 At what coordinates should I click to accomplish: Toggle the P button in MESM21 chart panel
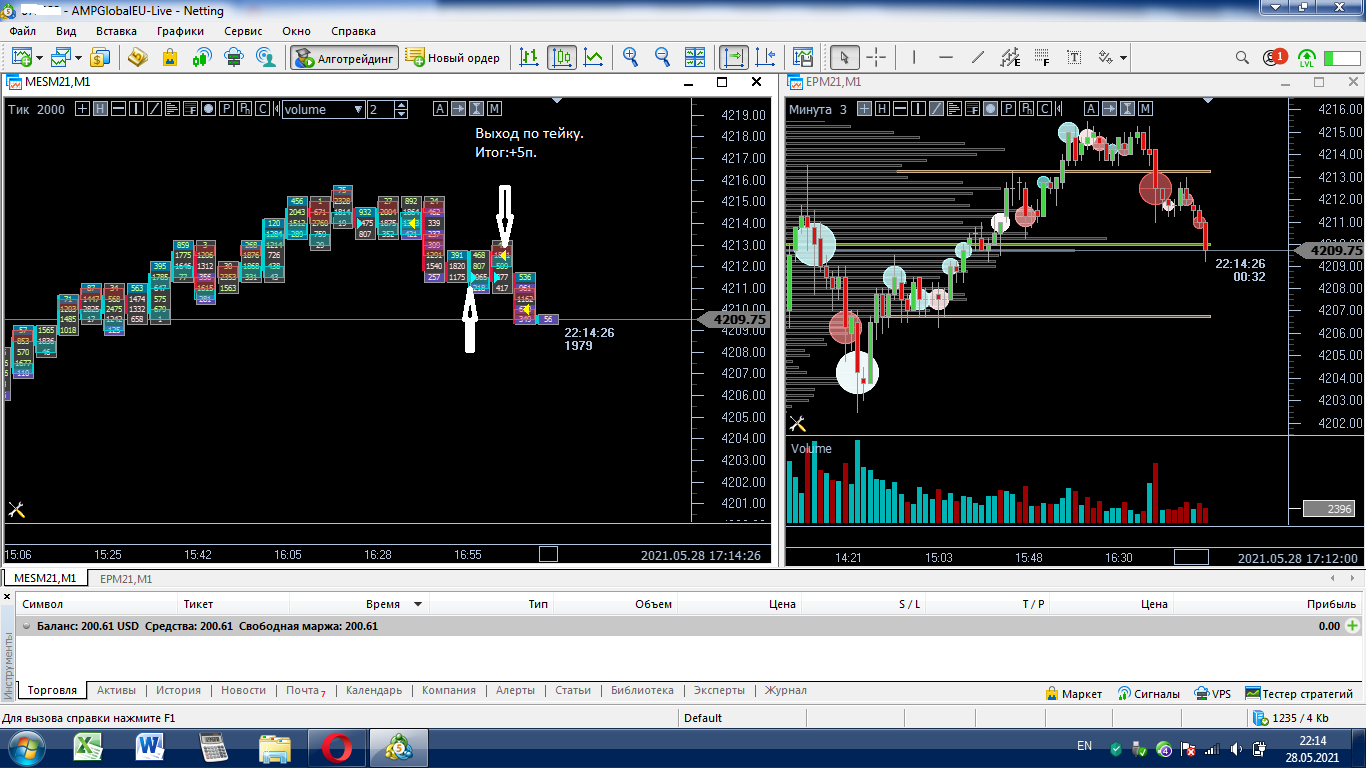[x=227, y=109]
